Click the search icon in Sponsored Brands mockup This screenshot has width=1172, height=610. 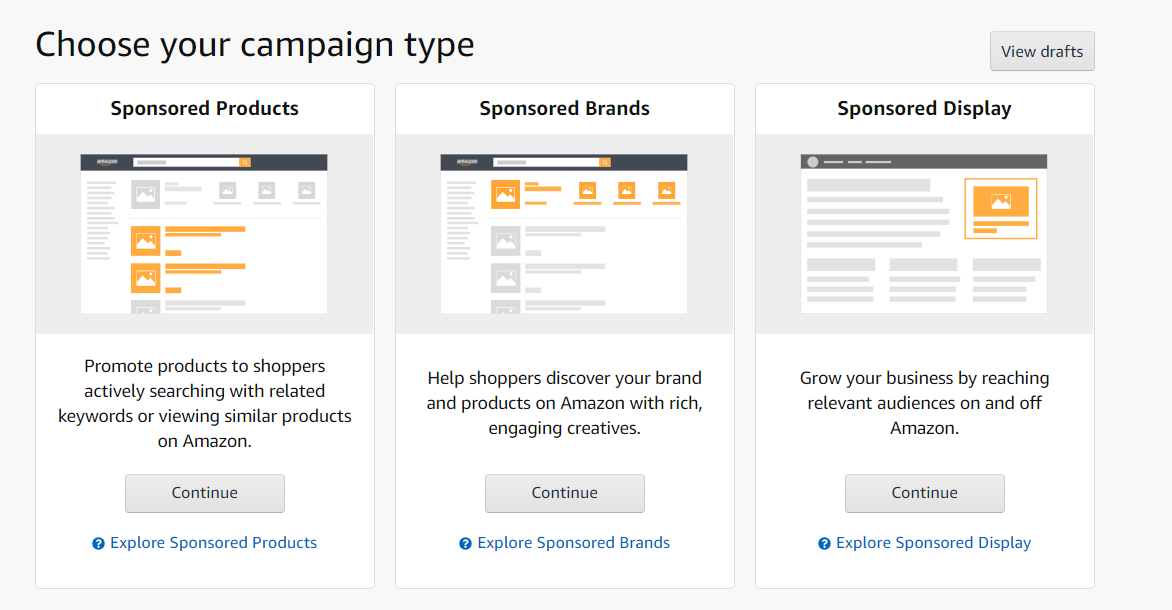(605, 162)
